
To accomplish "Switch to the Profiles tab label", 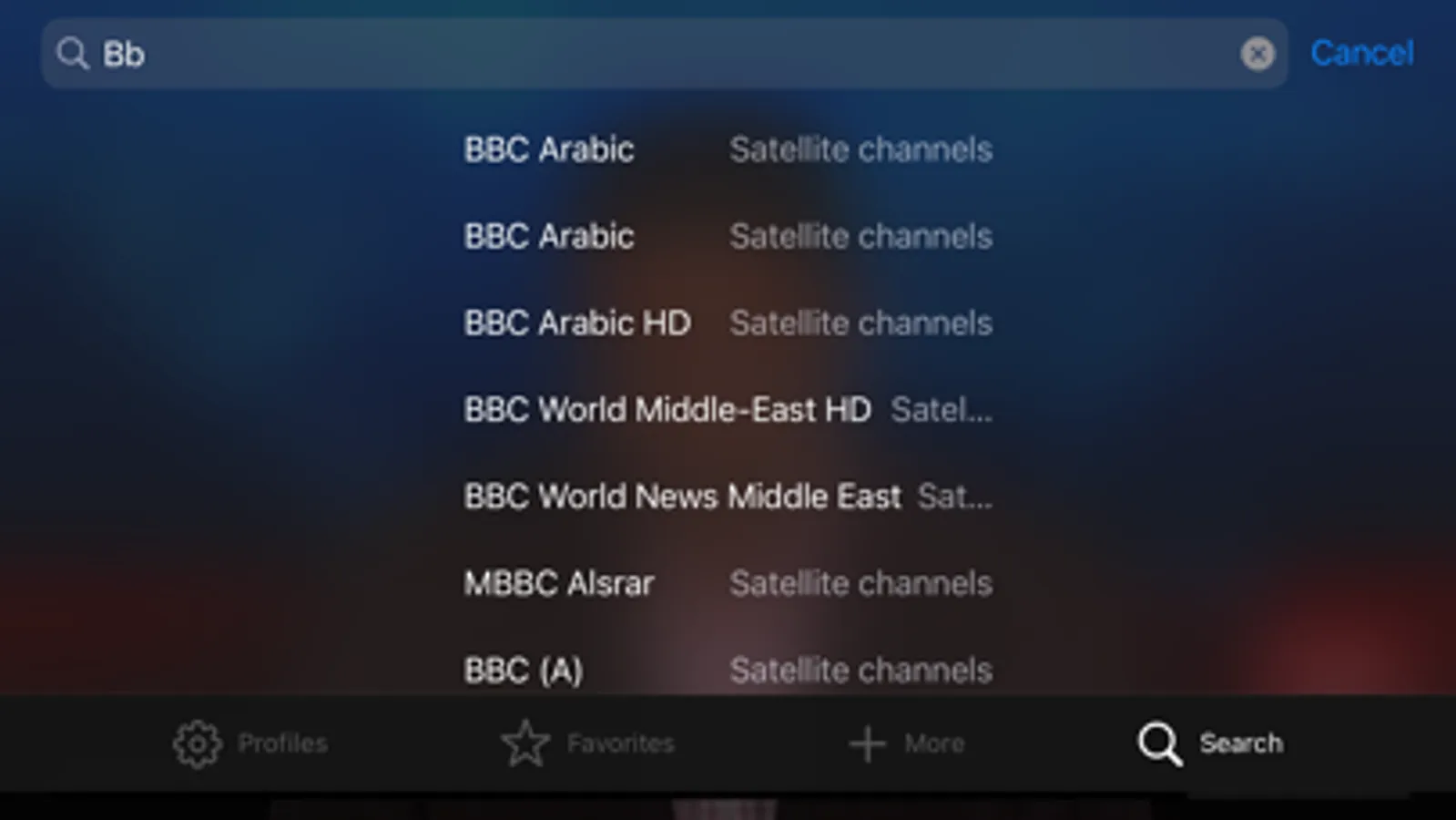I will coord(282,743).
